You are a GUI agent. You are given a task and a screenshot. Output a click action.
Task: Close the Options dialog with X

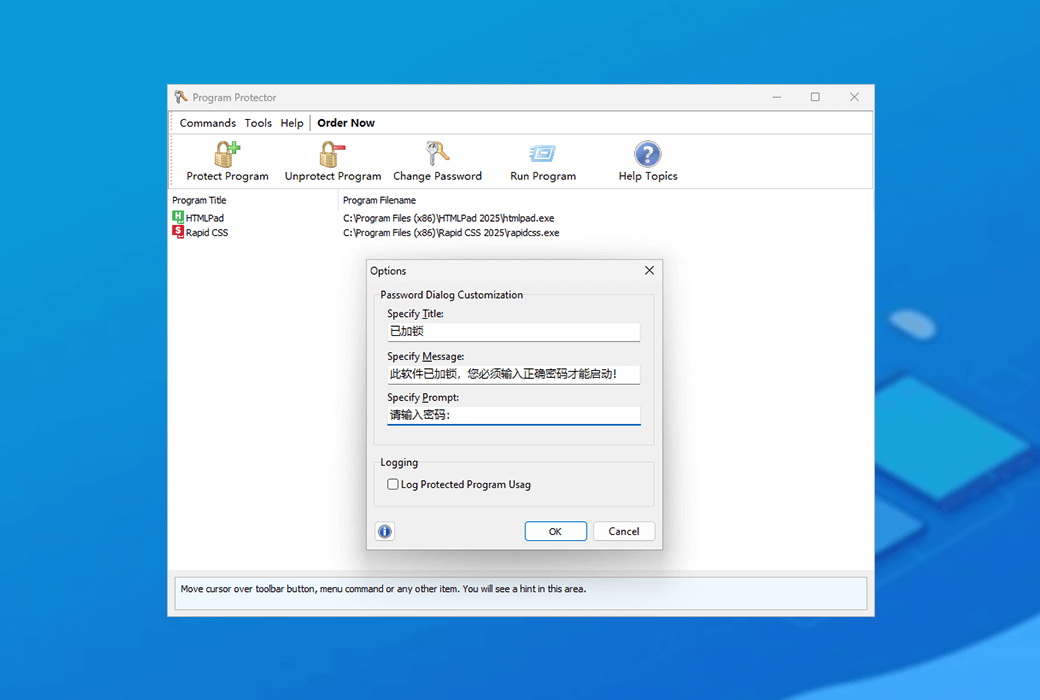[x=649, y=270]
